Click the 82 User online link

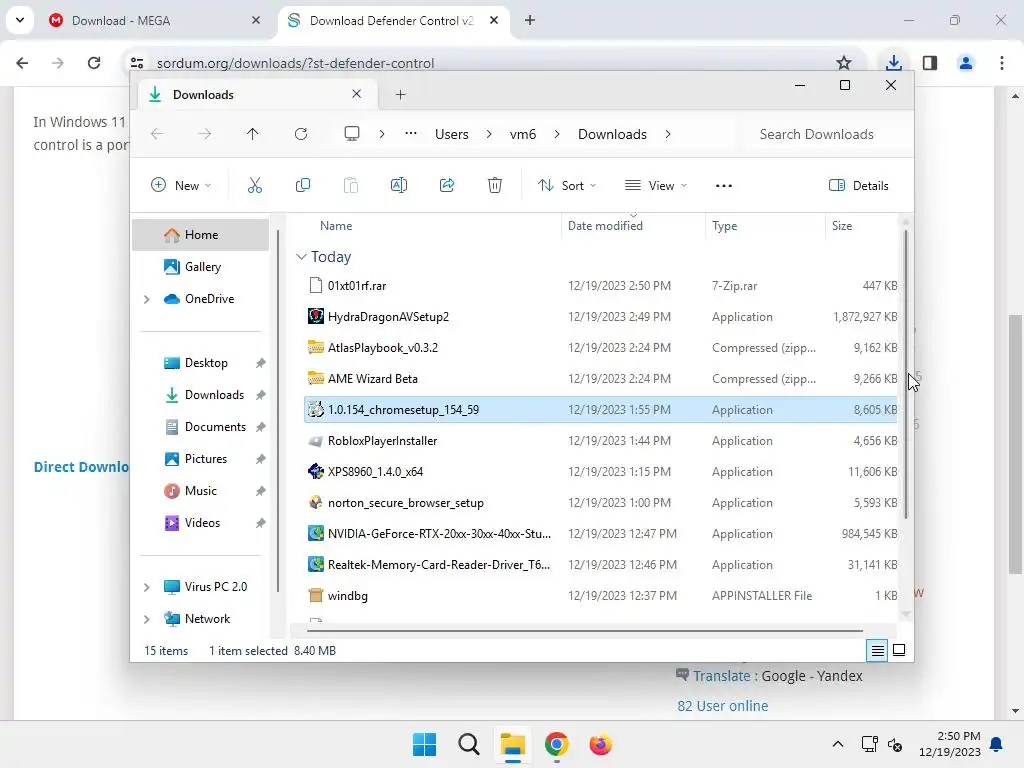click(x=722, y=706)
